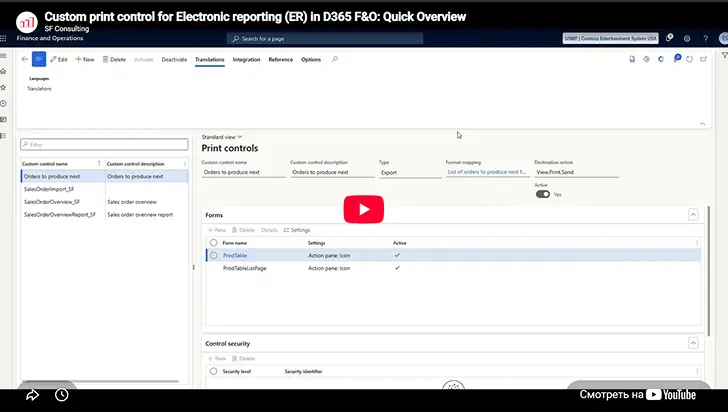
Task: Toggle the blue list view button
Action: tap(39, 59)
